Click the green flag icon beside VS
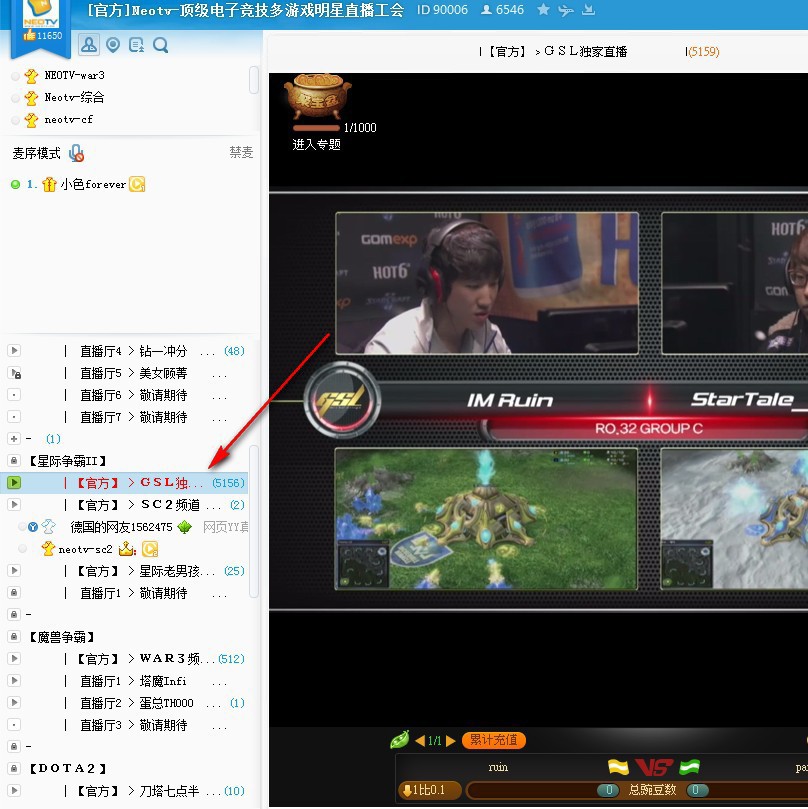Image resolution: width=808 pixels, height=809 pixels. (x=689, y=767)
